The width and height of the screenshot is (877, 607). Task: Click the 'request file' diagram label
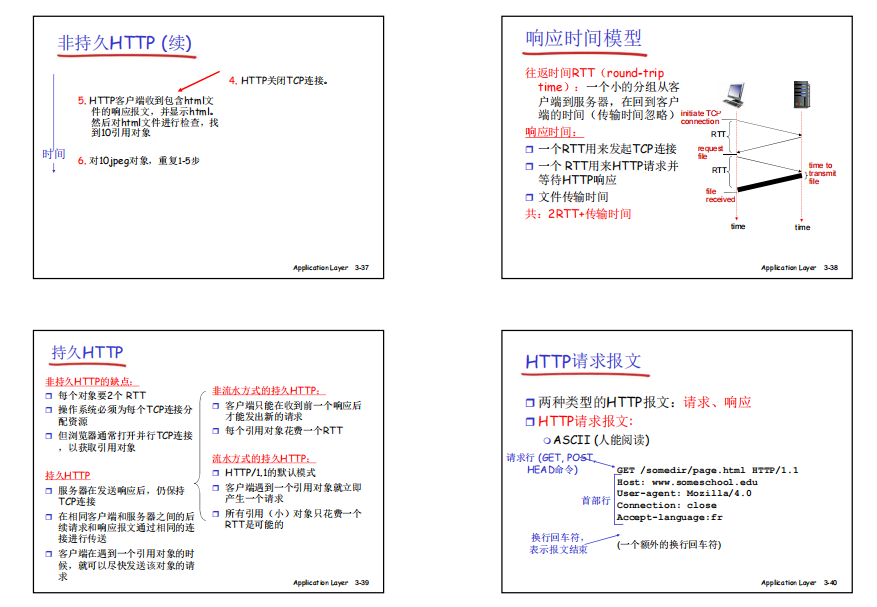710,152
